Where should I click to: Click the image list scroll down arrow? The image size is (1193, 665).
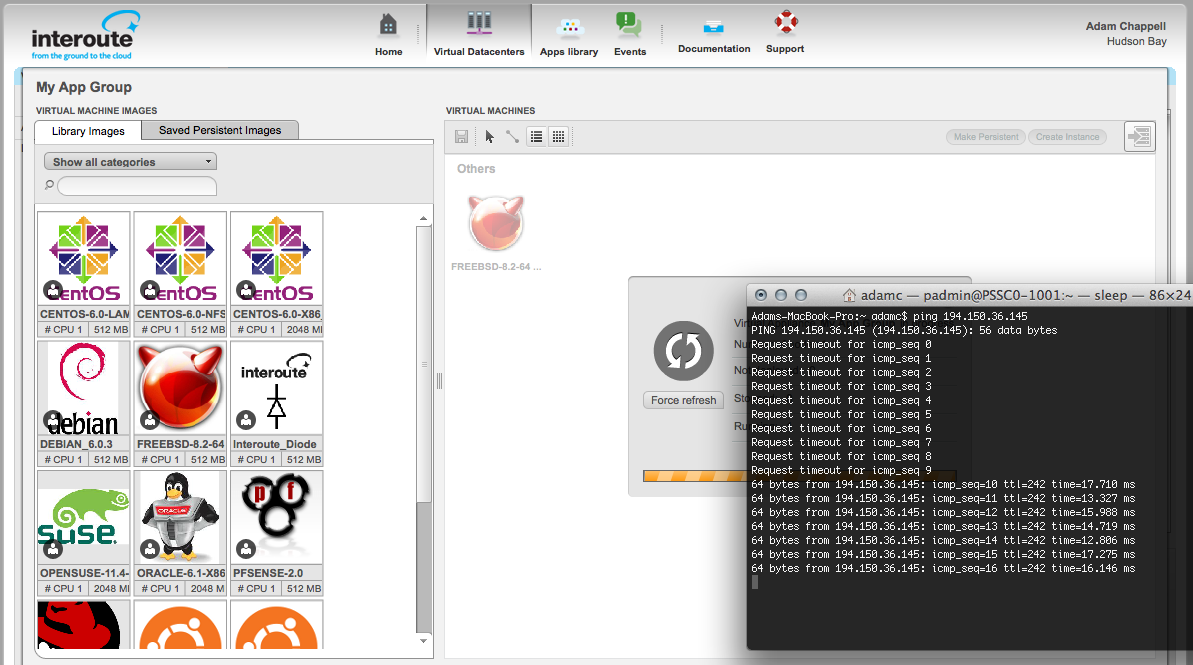tap(424, 641)
